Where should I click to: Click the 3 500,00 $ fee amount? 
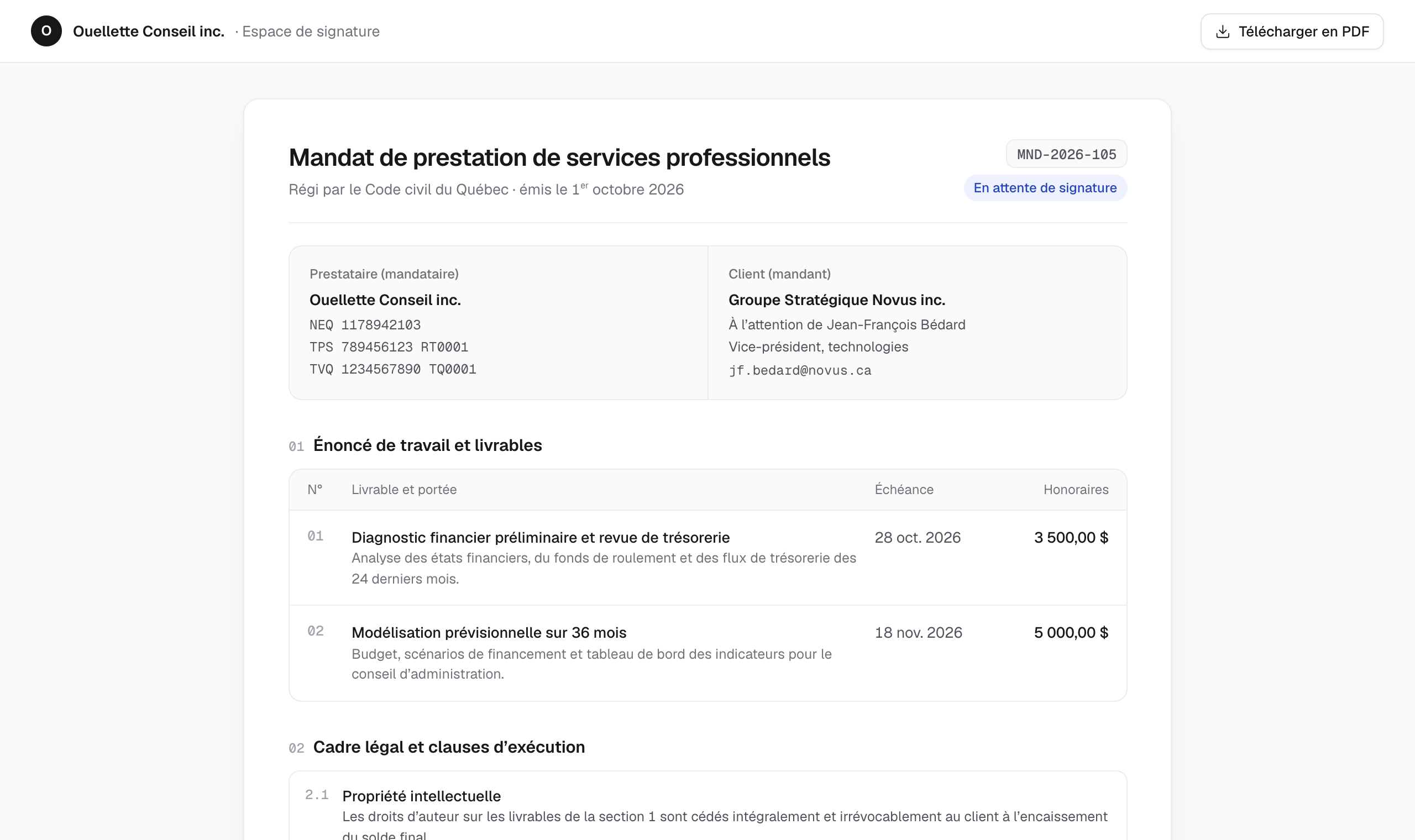click(x=1071, y=537)
